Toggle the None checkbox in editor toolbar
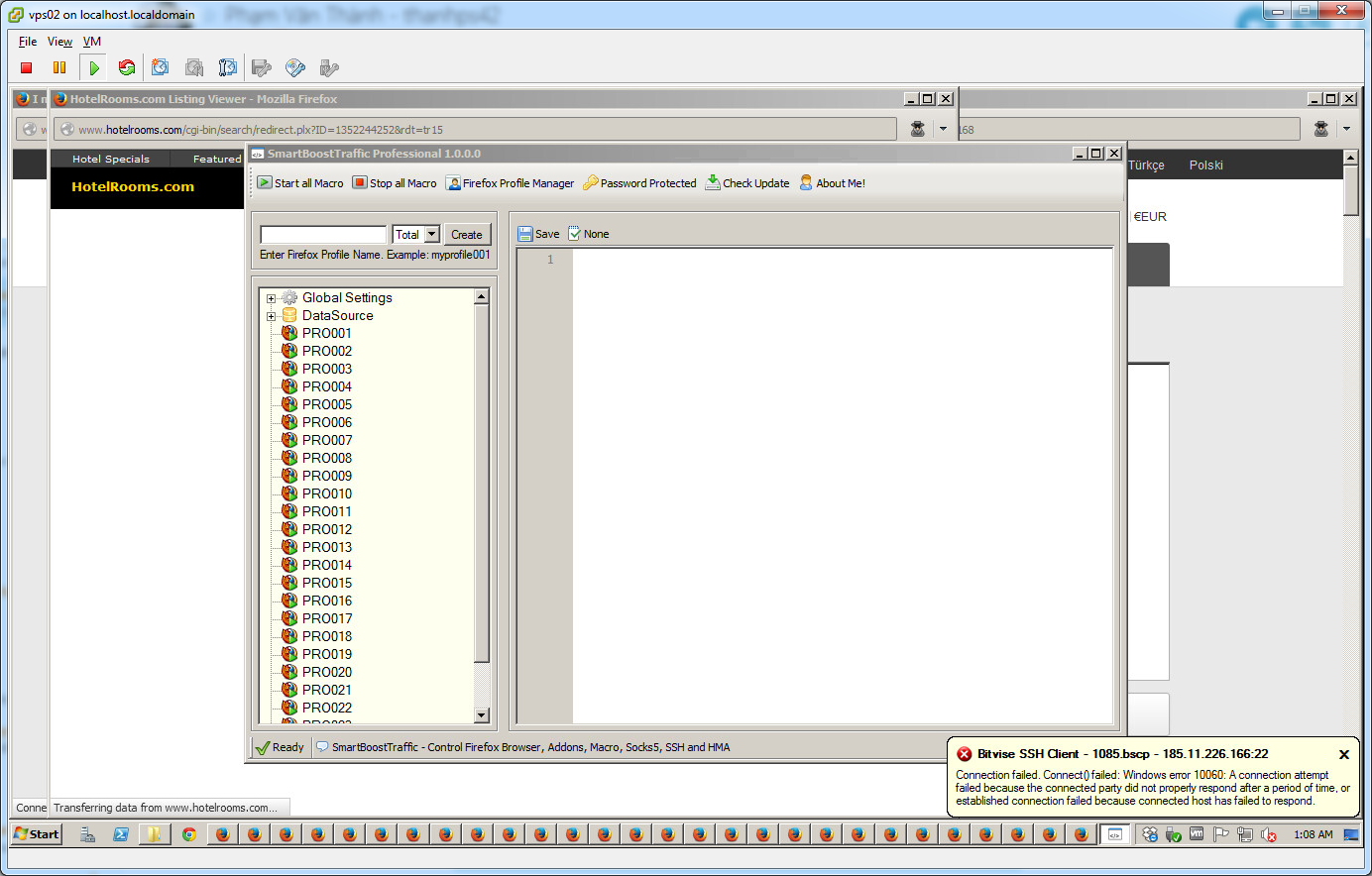This screenshot has height=876, width=1372. 574,234
